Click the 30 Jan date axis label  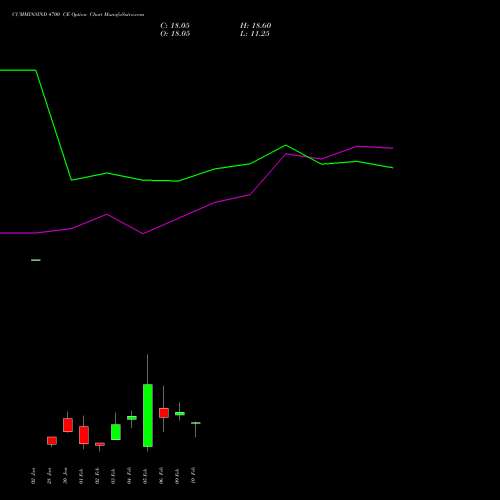point(65,476)
